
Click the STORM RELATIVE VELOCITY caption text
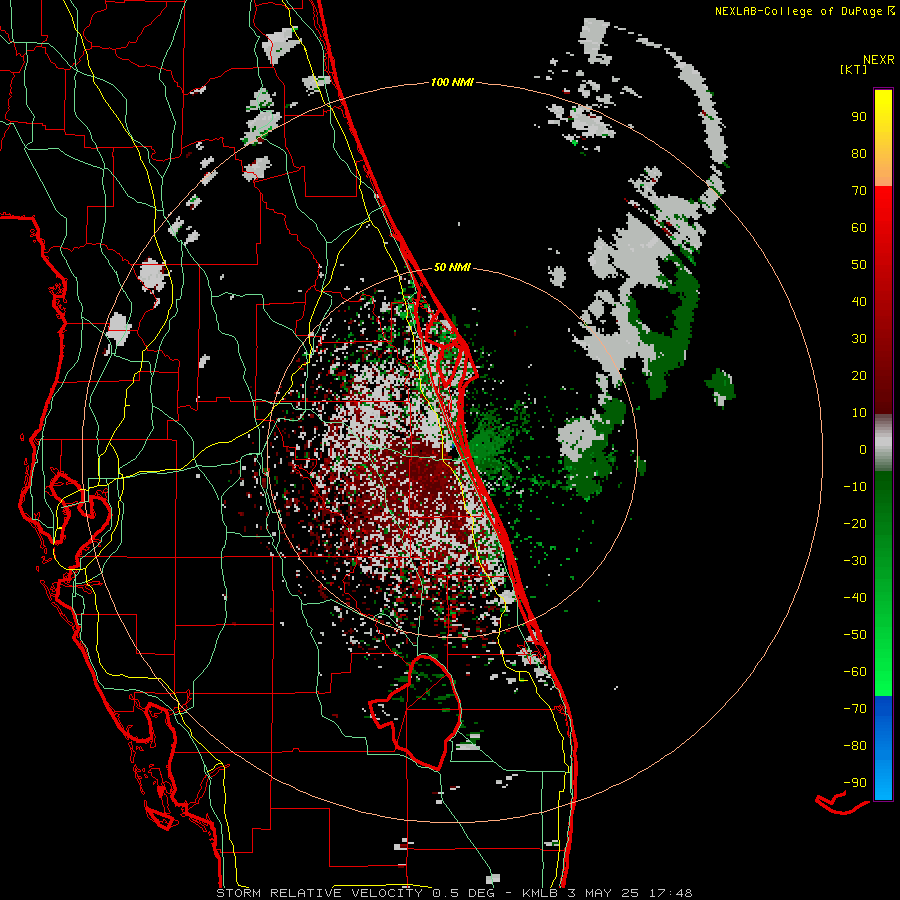[x=319, y=893]
